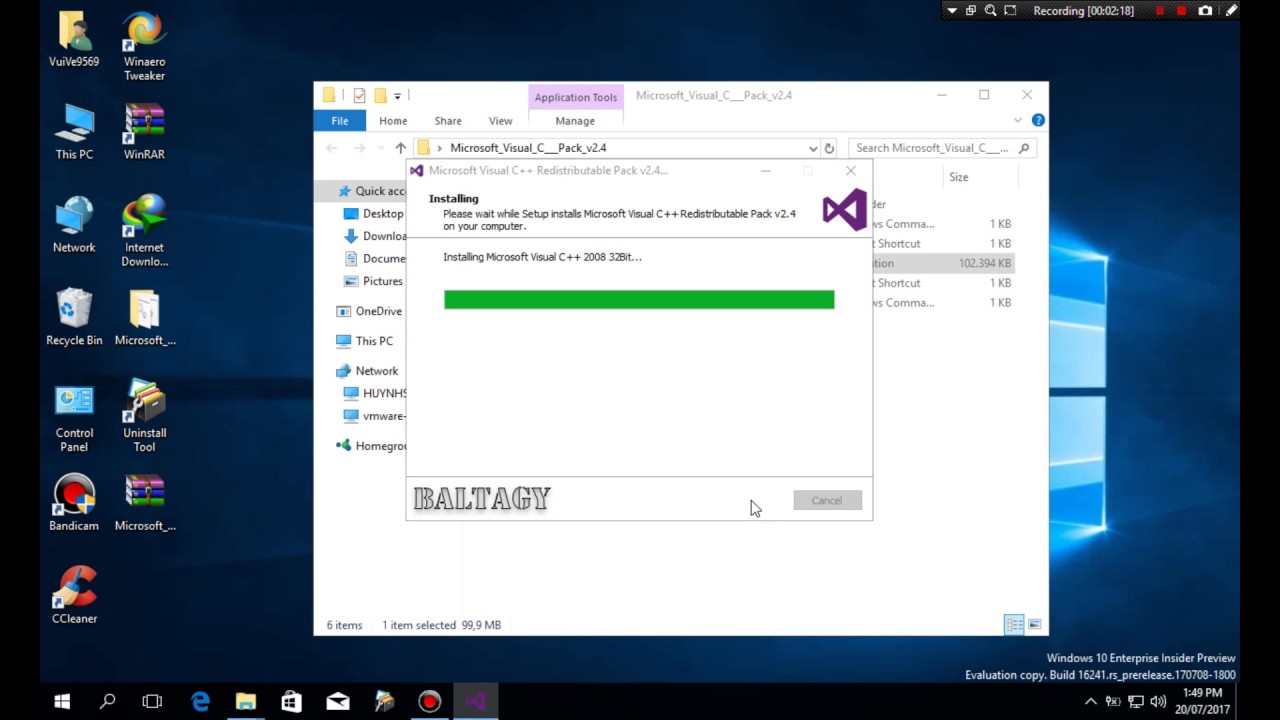
Task: Select This PC in the navigation pane
Action: click(x=366, y=341)
